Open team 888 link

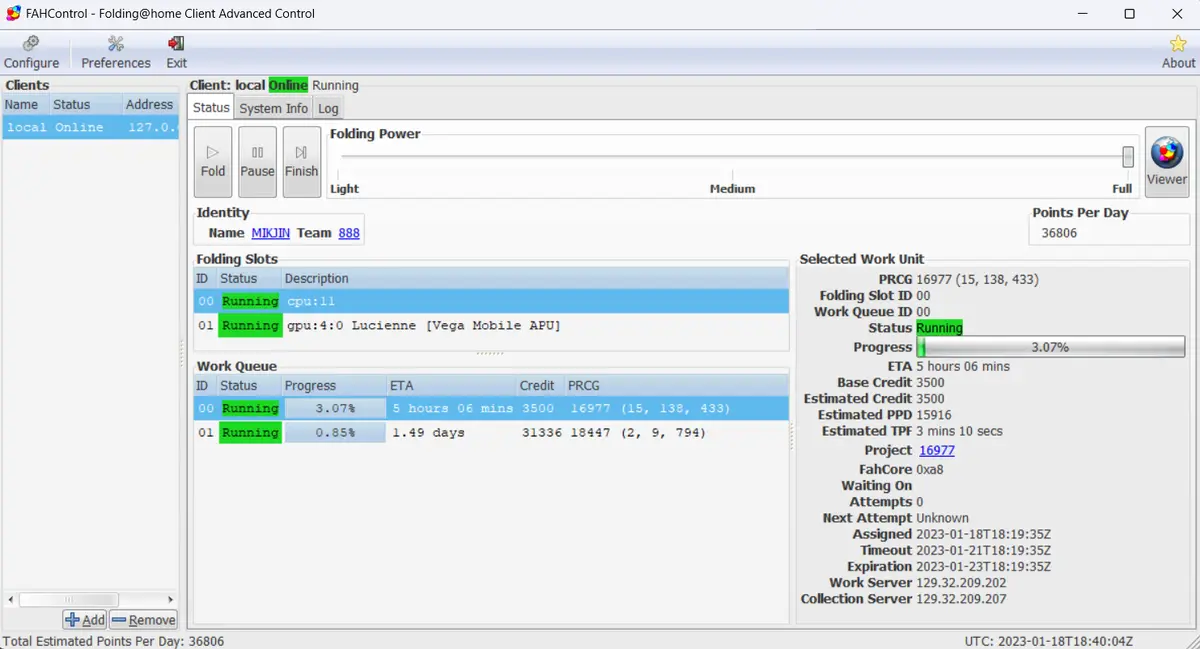click(x=349, y=233)
